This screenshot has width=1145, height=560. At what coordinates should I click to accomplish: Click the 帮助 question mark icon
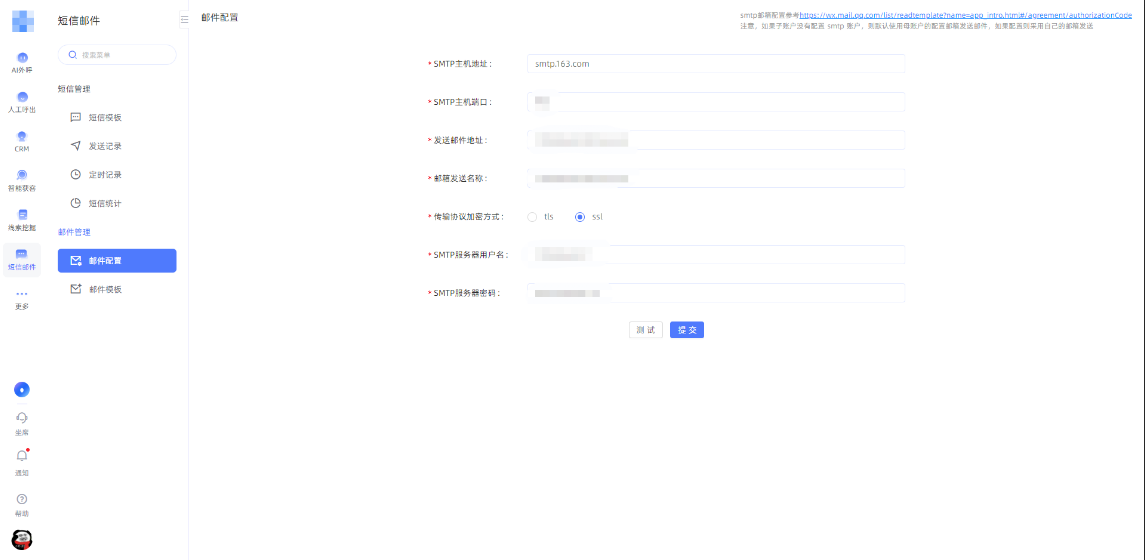22,499
